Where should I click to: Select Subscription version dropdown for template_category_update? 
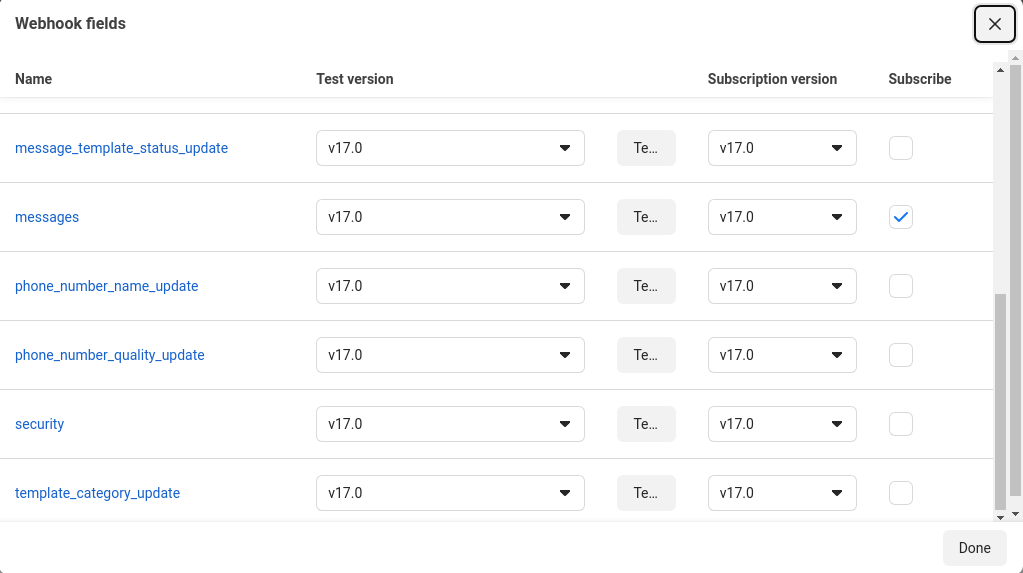pos(782,493)
